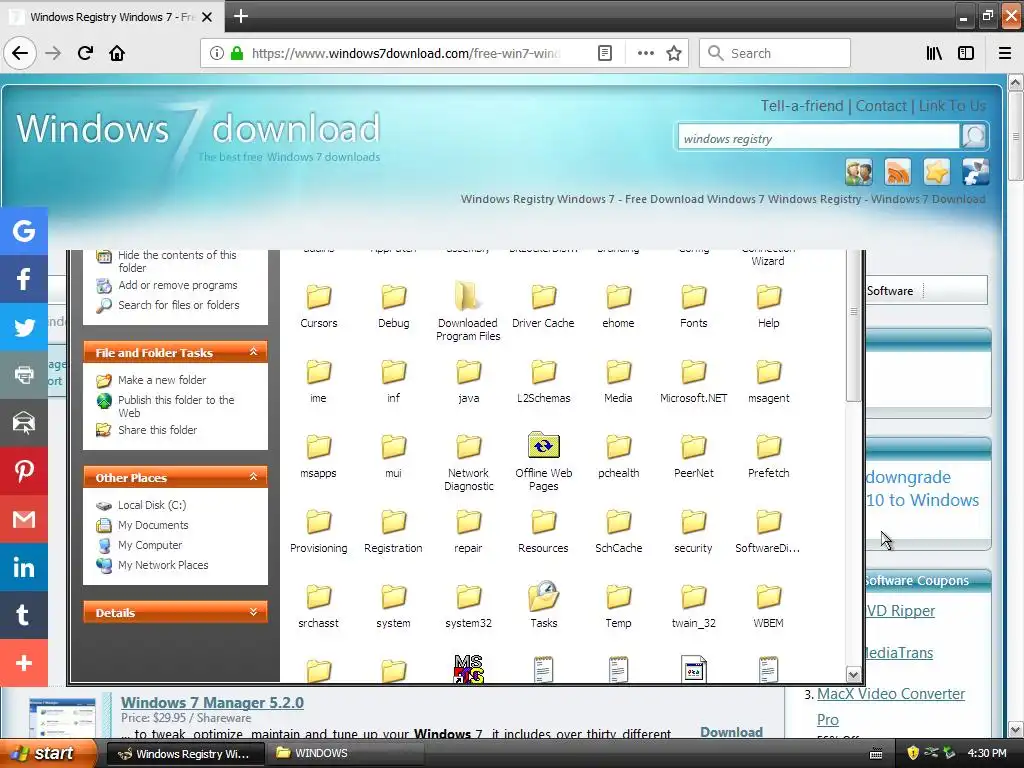
Task: Open the Prefetch folder
Action: pyautogui.click(x=769, y=455)
